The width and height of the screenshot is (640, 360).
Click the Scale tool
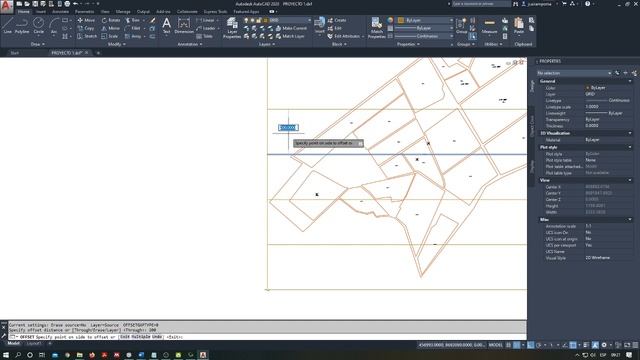pos(110,36)
